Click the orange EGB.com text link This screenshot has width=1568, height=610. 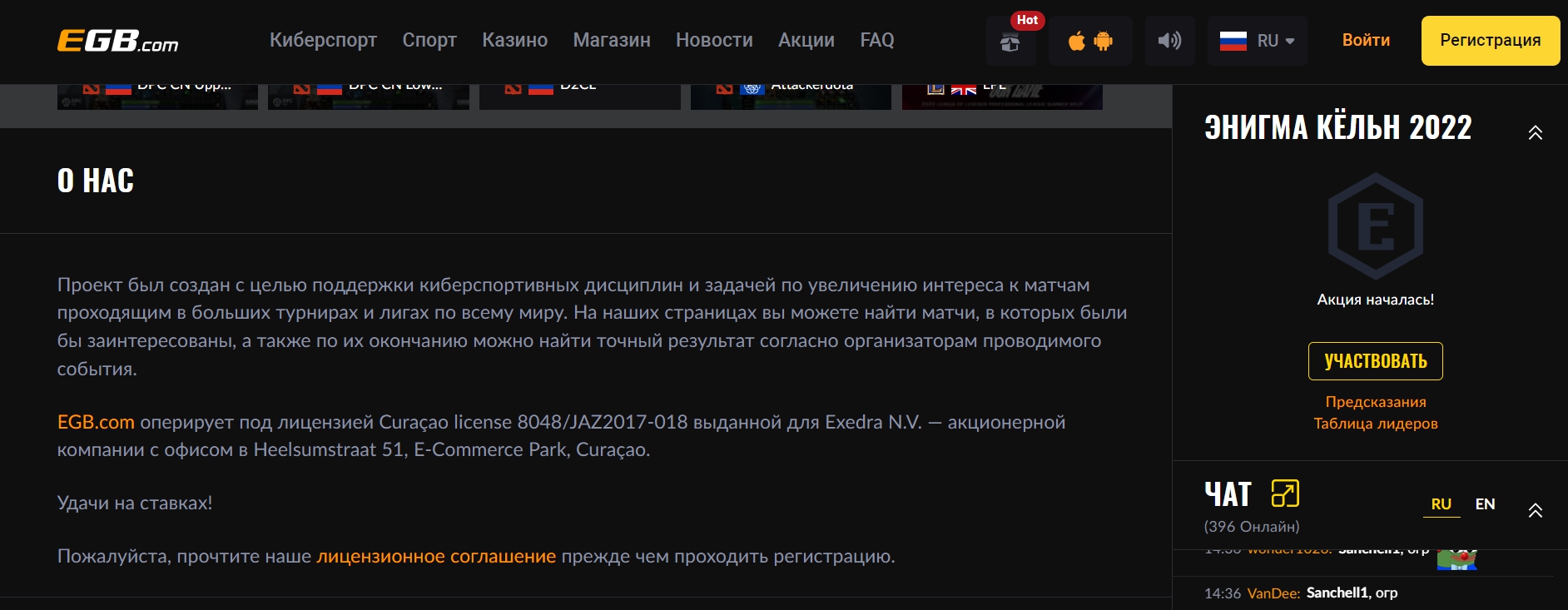[x=96, y=422]
